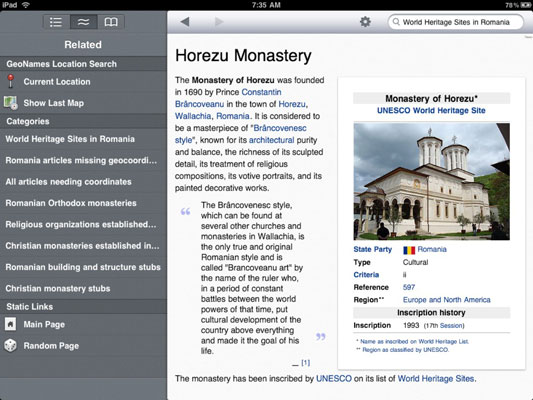Image resolution: width=533 pixels, height=400 pixels.
Task: Click the search field magnifier icon
Action: click(x=396, y=22)
